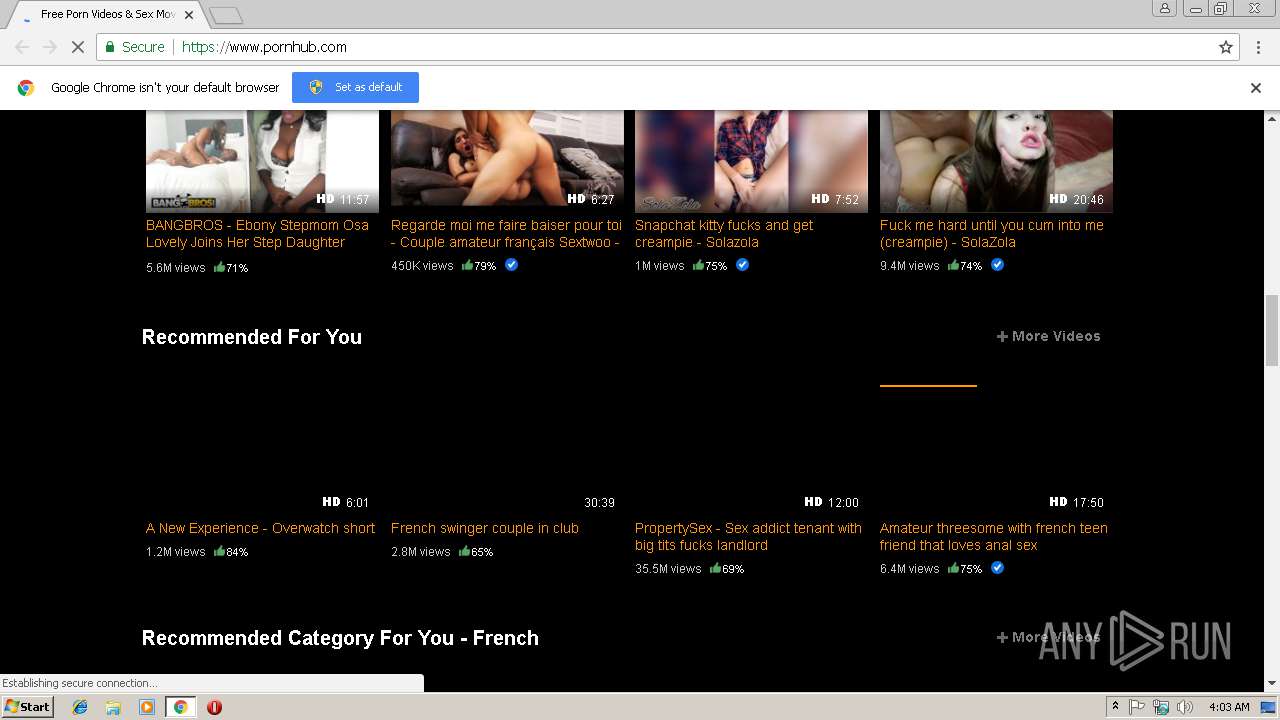The width and height of the screenshot is (1280, 720).
Task: Click the scrollbar down arrow
Action: point(1271,684)
